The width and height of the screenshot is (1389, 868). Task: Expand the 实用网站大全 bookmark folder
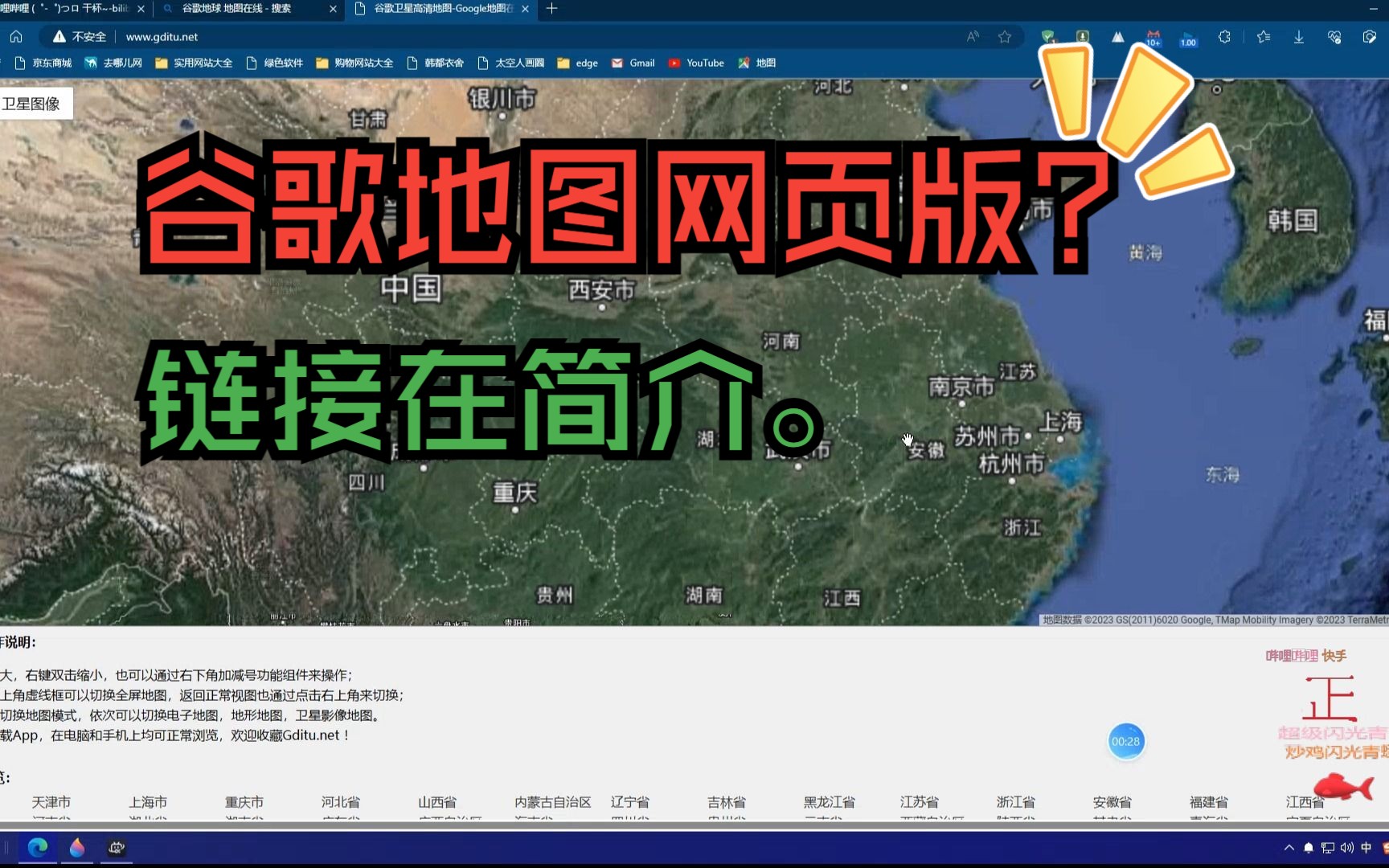194,63
